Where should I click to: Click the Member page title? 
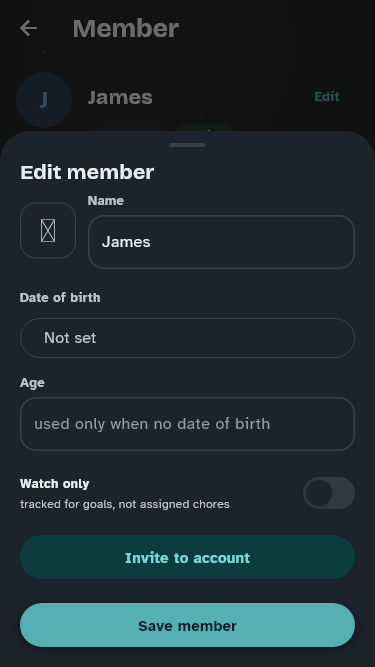click(x=126, y=29)
